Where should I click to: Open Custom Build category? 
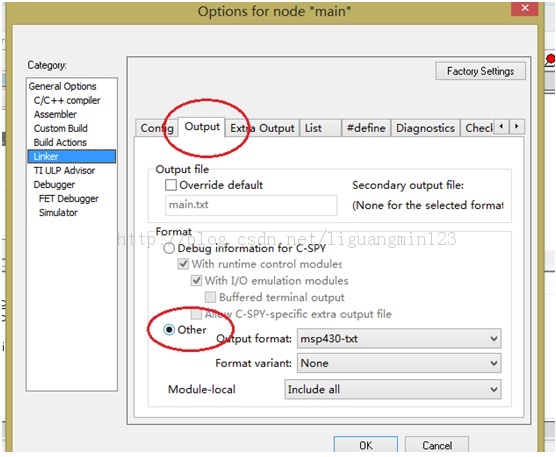click(x=61, y=128)
